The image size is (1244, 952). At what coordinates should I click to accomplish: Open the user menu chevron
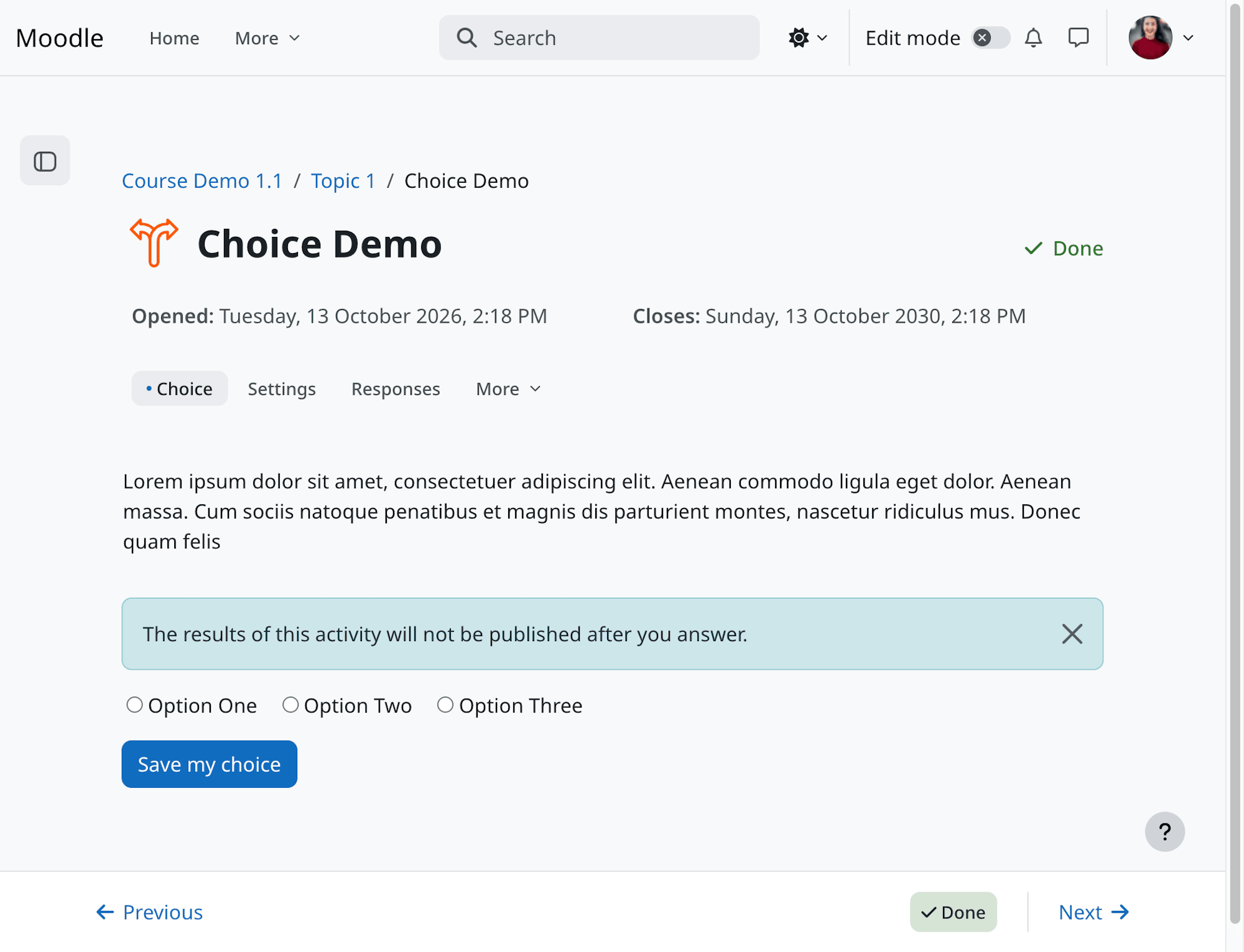pos(1188,38)
